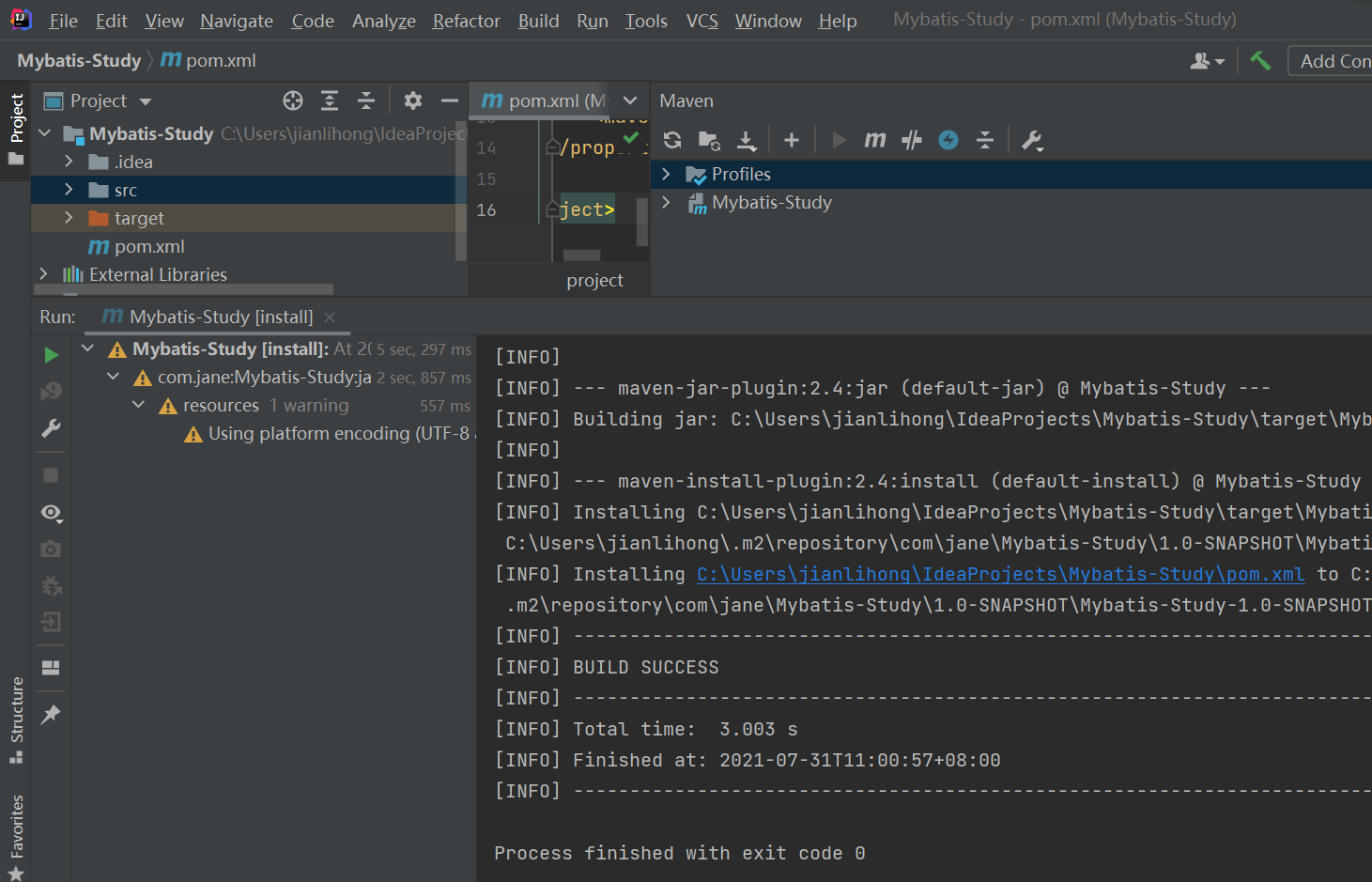The height and width of the screenshot is (882, 1372).
Task: Expand the .idea folder
Action: [x=69, y=162]
